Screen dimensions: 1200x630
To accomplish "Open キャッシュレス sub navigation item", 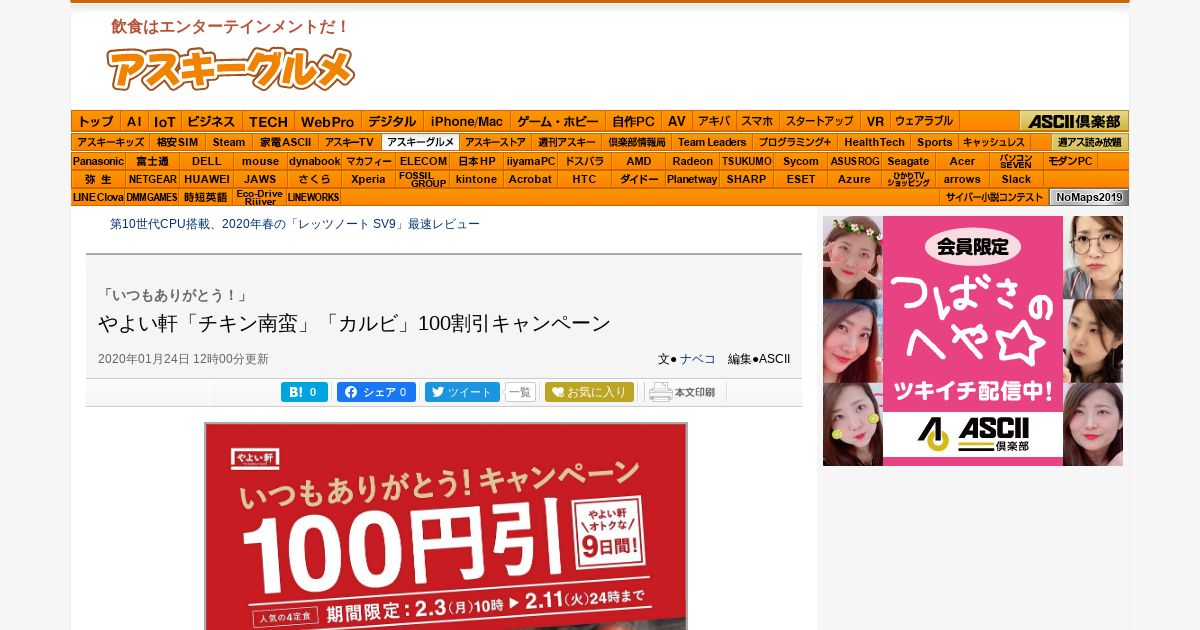I will pos(994,142).
